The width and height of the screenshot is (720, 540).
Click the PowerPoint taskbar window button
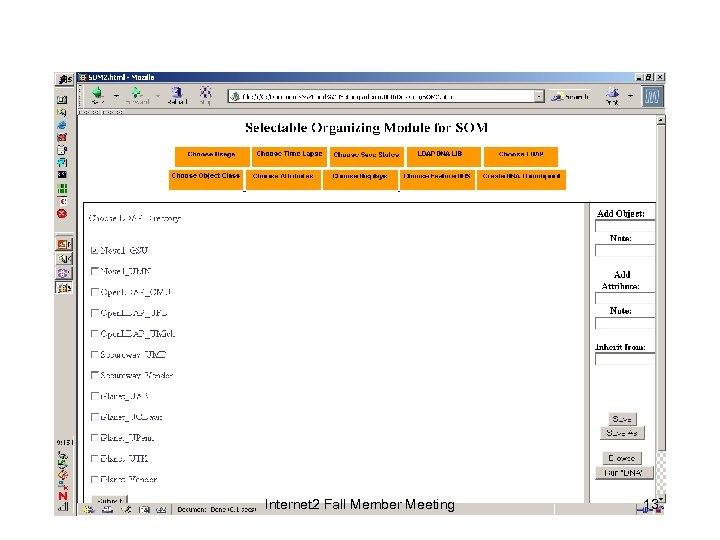click(64, 244)
